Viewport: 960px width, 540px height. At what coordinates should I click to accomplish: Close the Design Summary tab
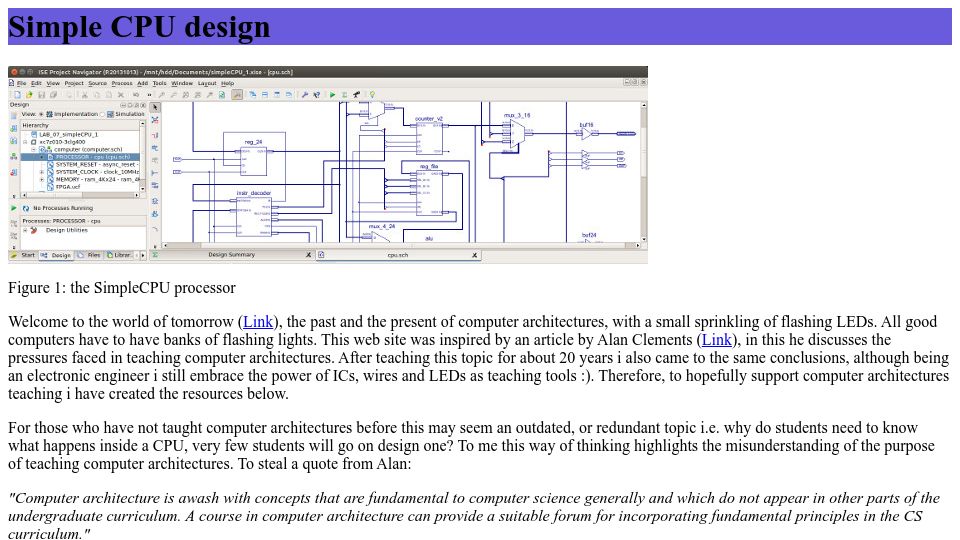point(309,255)
